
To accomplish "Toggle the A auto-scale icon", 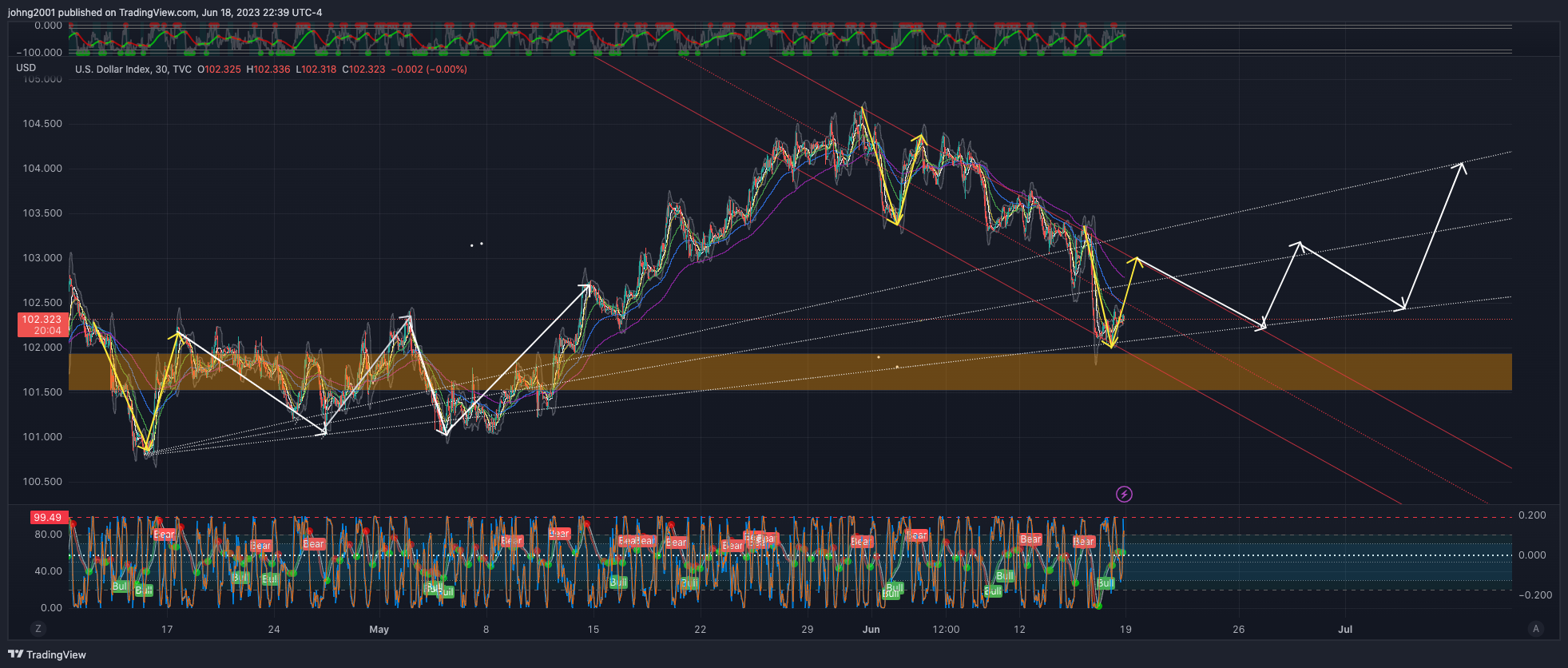I will 1535,629.
